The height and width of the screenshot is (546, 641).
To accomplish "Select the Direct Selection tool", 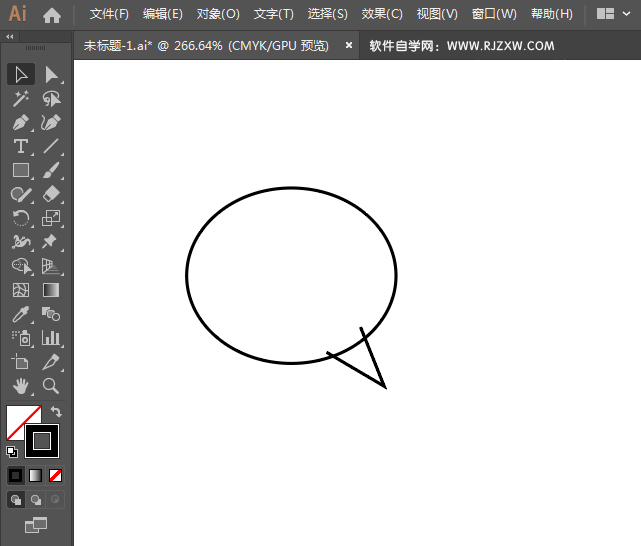I will (x=51, y=74).
